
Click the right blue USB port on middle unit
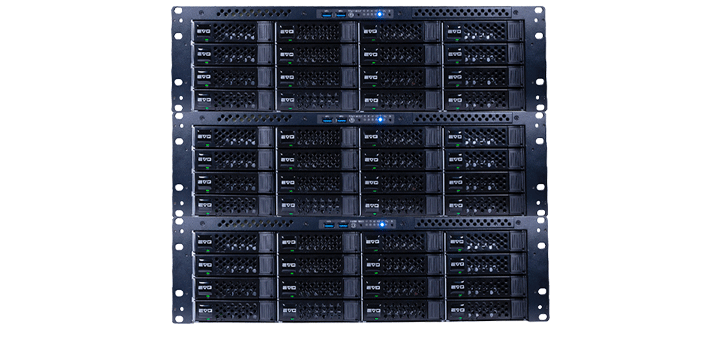341,120
